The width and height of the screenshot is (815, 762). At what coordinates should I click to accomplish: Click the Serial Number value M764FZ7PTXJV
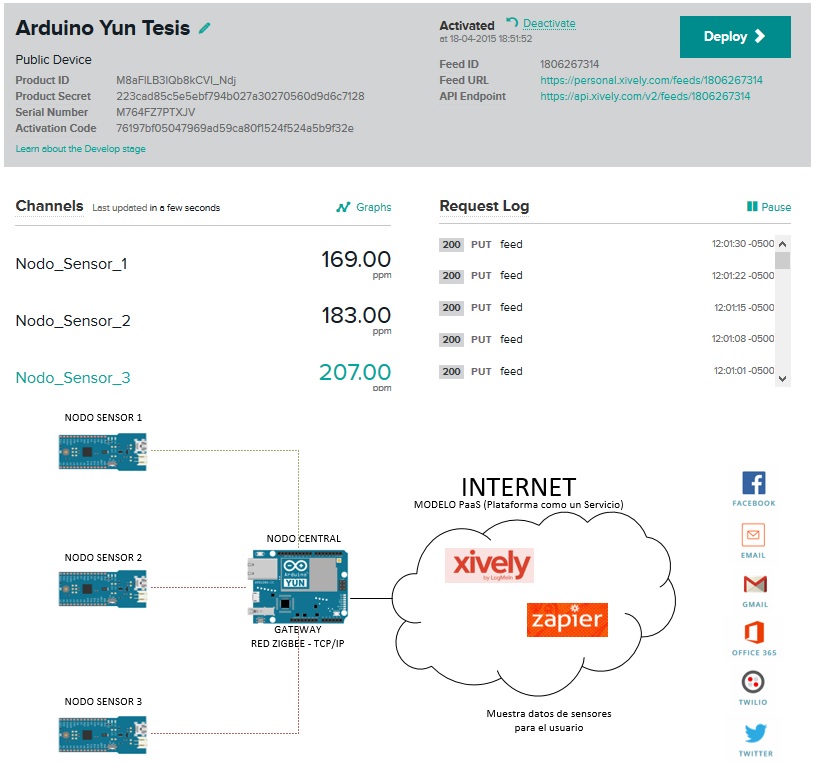(155, 112)
